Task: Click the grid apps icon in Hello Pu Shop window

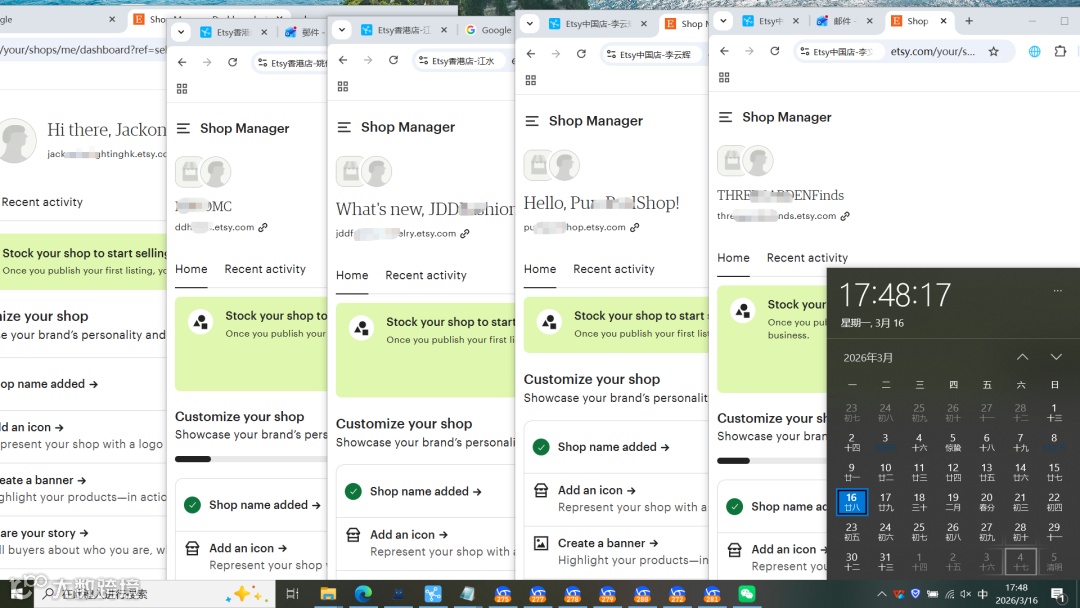Action: pos(531,80)
